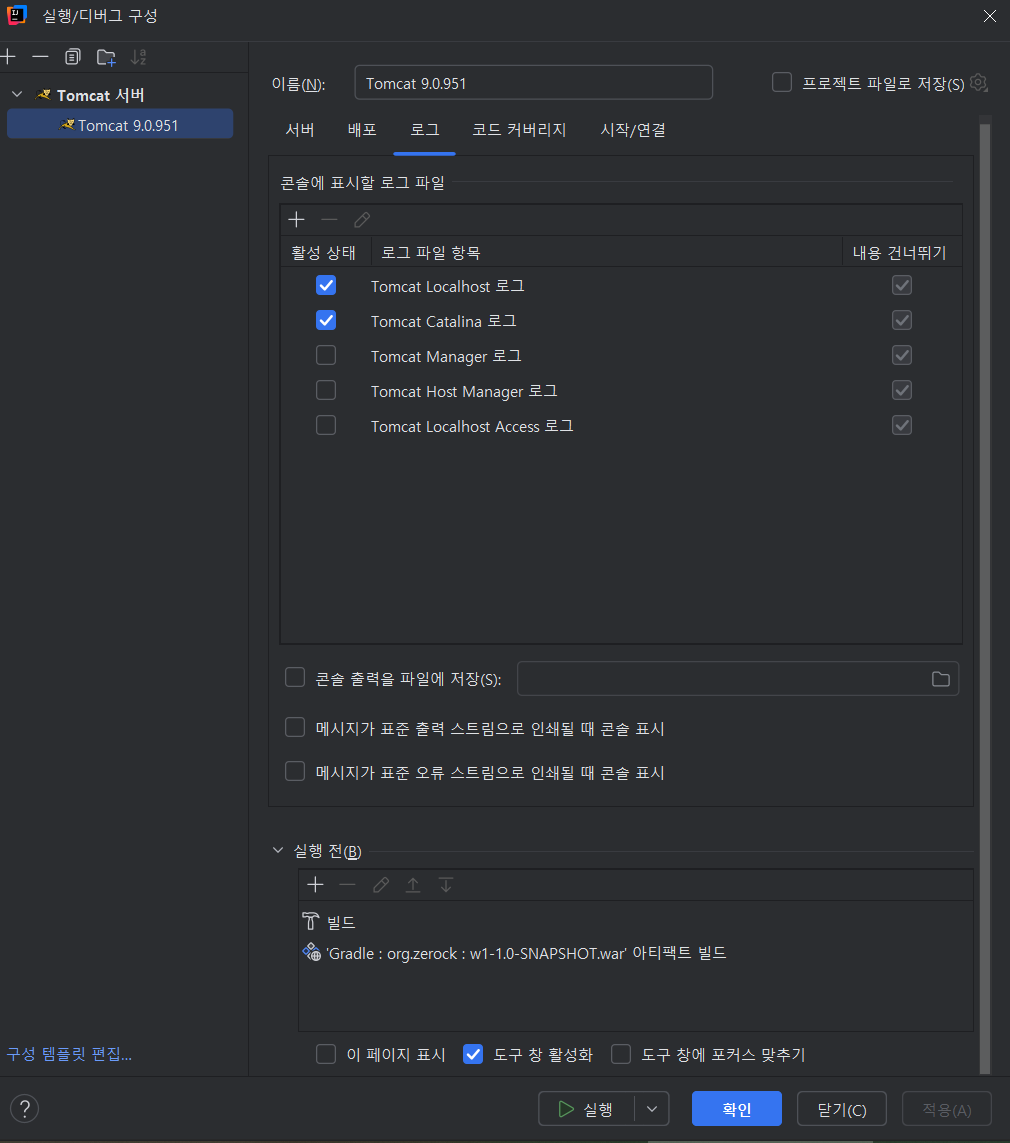Click the 적용(A) apply button

click(x=947, y=1109)
